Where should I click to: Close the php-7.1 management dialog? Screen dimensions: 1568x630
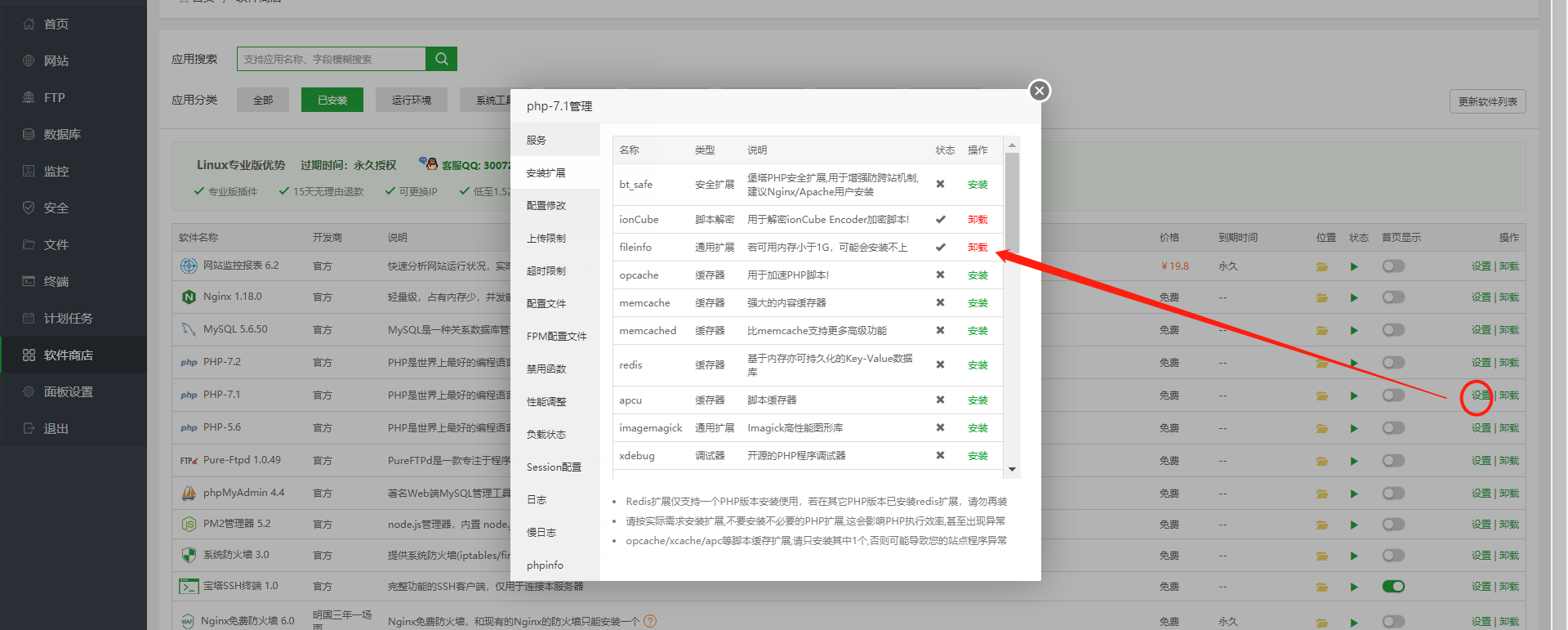pyautogui.click(x=1039, y=91)
